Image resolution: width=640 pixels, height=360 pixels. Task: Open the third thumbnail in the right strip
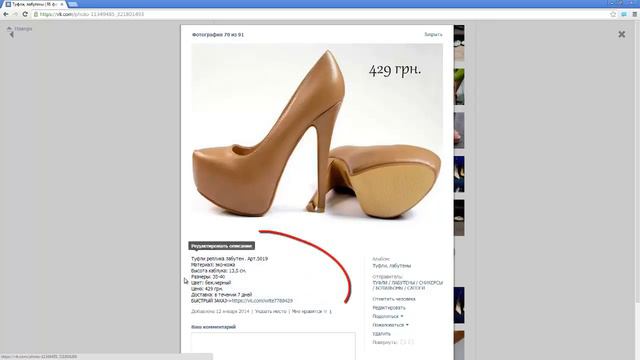pyautogui.click(x=459, y=130)
